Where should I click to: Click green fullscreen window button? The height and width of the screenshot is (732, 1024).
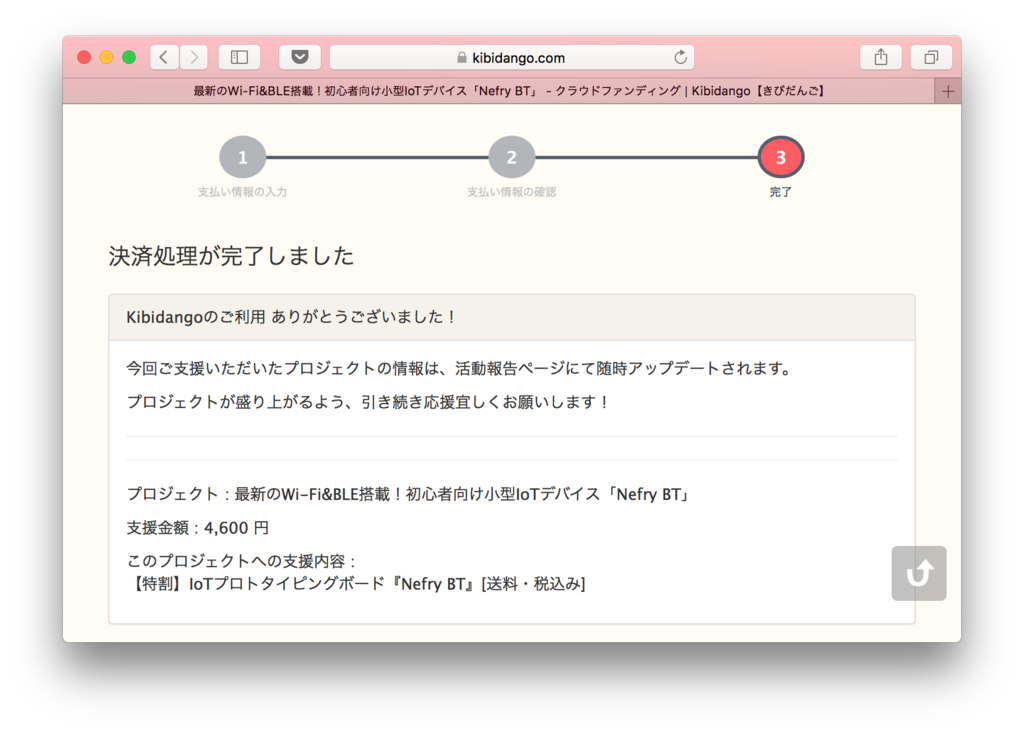click(x=129, y=57)
